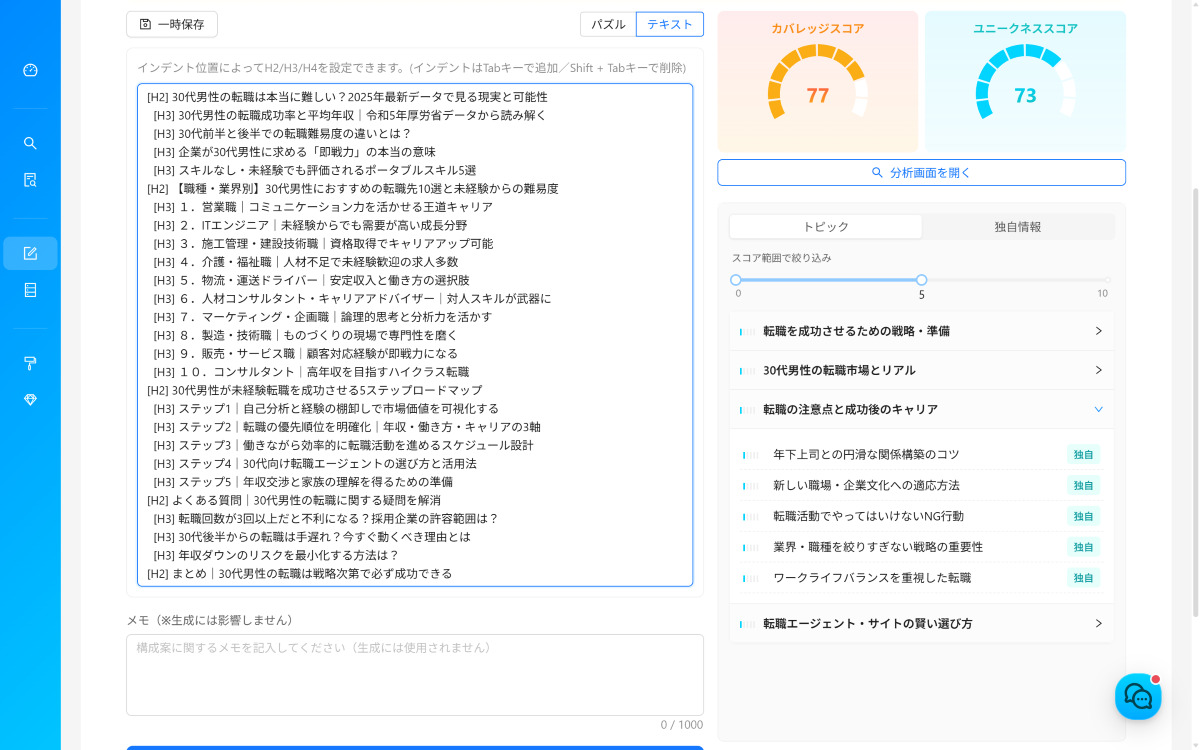Click the diamond icon at sidebar bottom
Screen dimensions: 1200x750
click(30, 401)
